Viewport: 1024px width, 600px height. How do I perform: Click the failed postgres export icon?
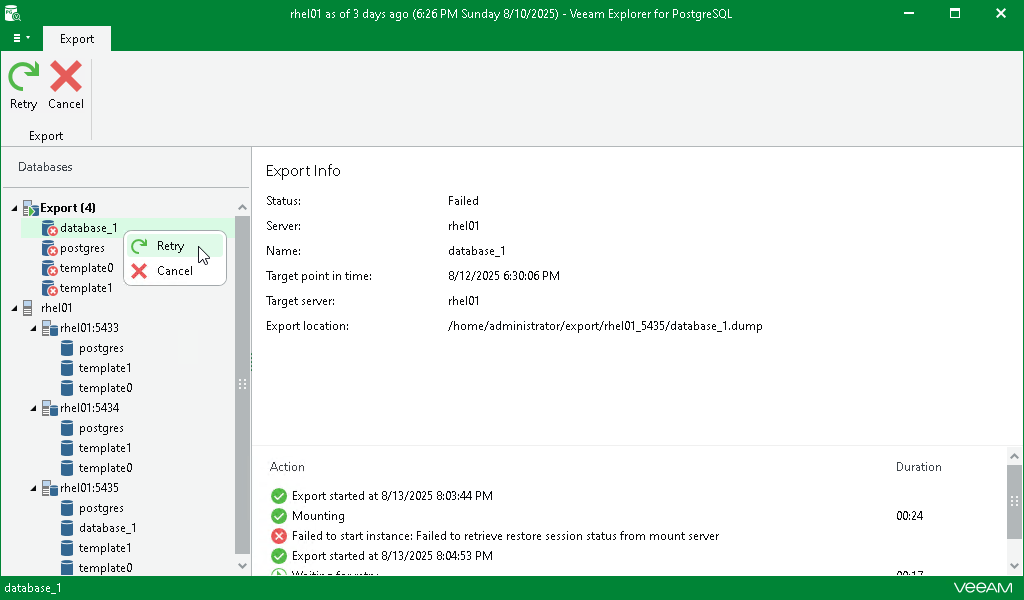pyautogui.click(x=50, y=249)
